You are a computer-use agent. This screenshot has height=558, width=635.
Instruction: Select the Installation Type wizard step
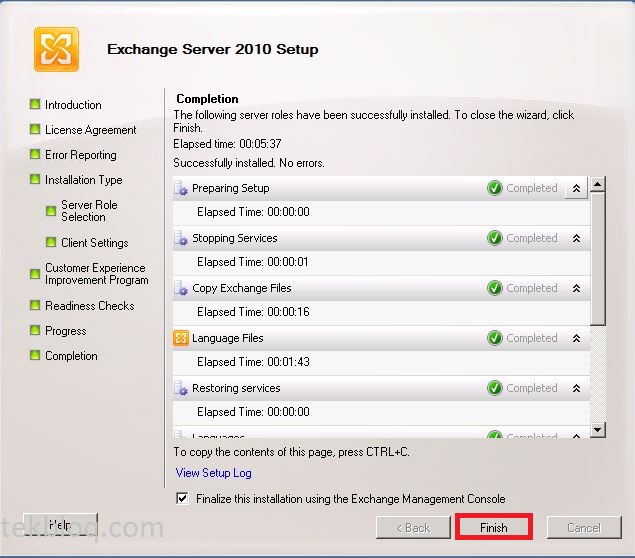pos(83,180)
